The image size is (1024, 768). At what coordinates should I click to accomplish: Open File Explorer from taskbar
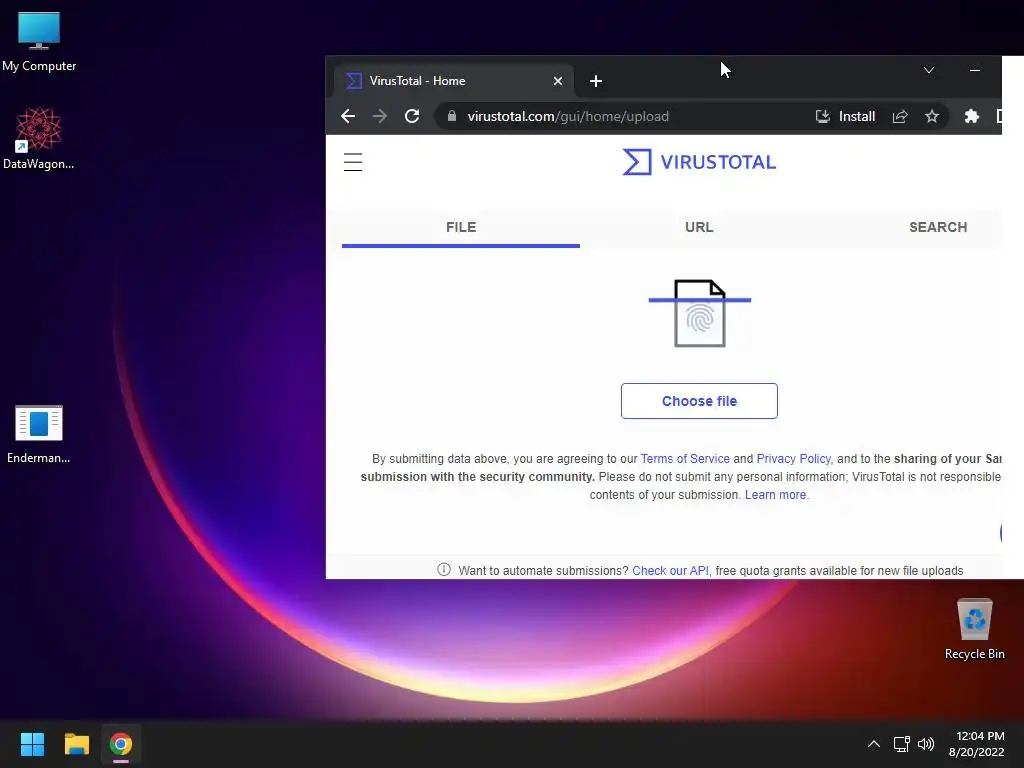tap(76, 744)
